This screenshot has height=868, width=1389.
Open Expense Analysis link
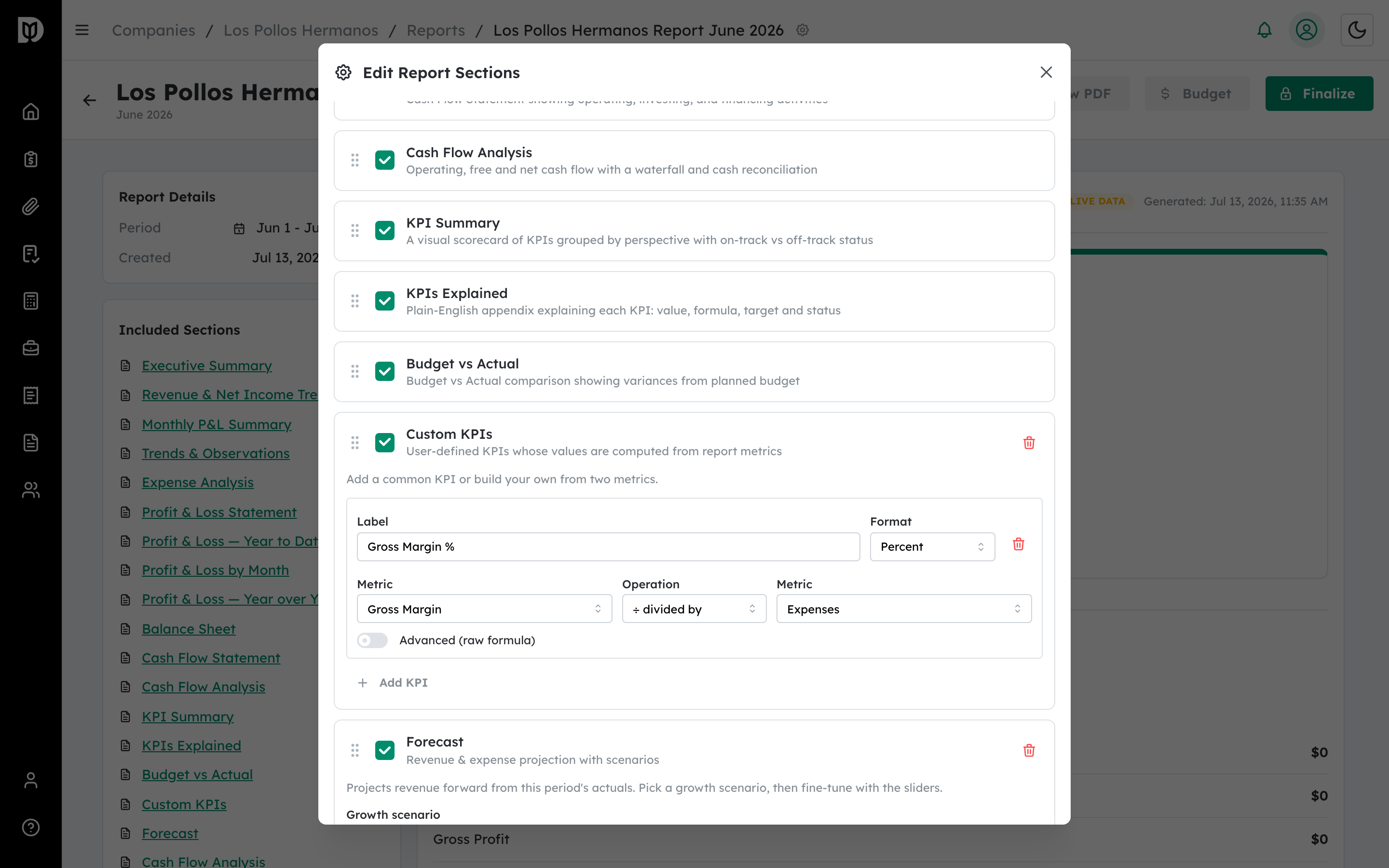(x=197, y=482)
